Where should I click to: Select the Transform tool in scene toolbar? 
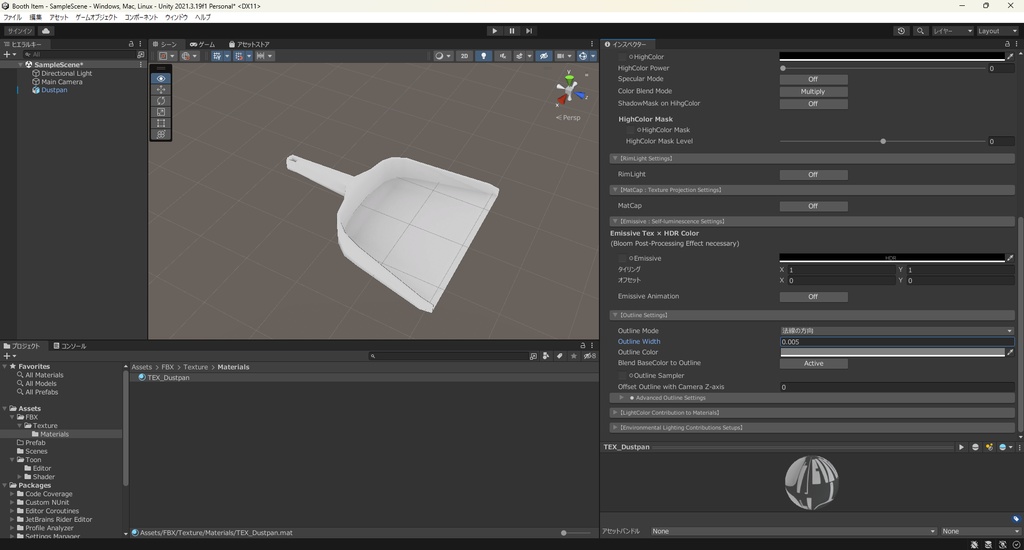click(161, 134)
